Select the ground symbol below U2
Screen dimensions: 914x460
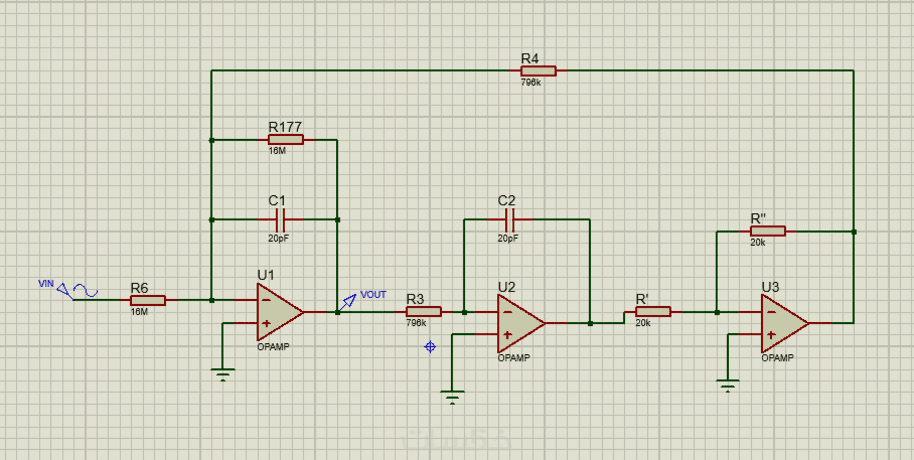pyautogui.click(x=452, y=397)
